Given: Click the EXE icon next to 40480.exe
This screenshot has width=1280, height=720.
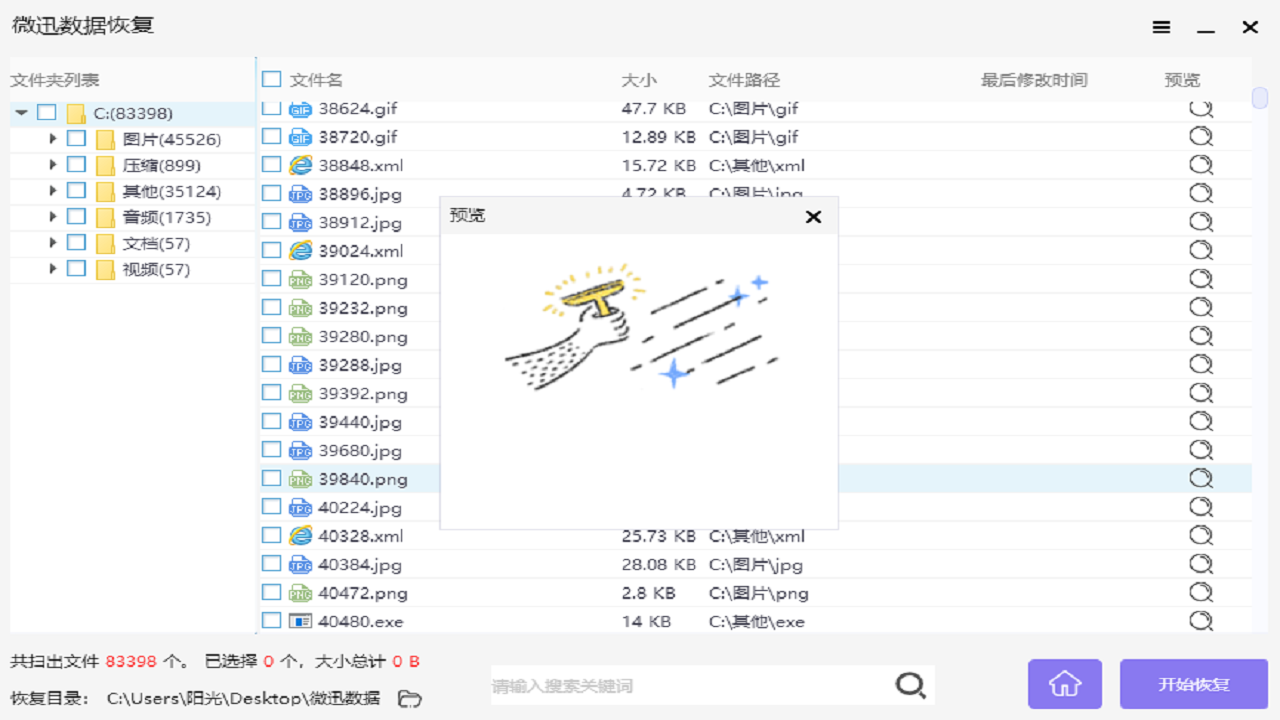Looking at the screenshot, I should tap(299, 621).
